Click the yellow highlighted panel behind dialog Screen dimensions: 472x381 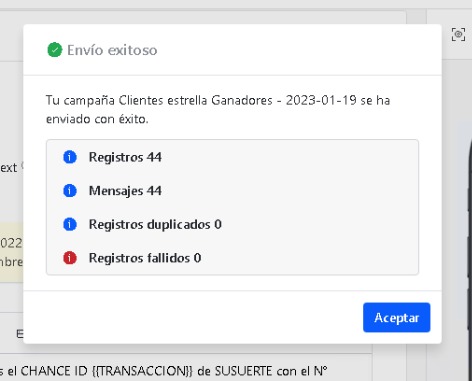pyautogui.click(x=11, y=252)
